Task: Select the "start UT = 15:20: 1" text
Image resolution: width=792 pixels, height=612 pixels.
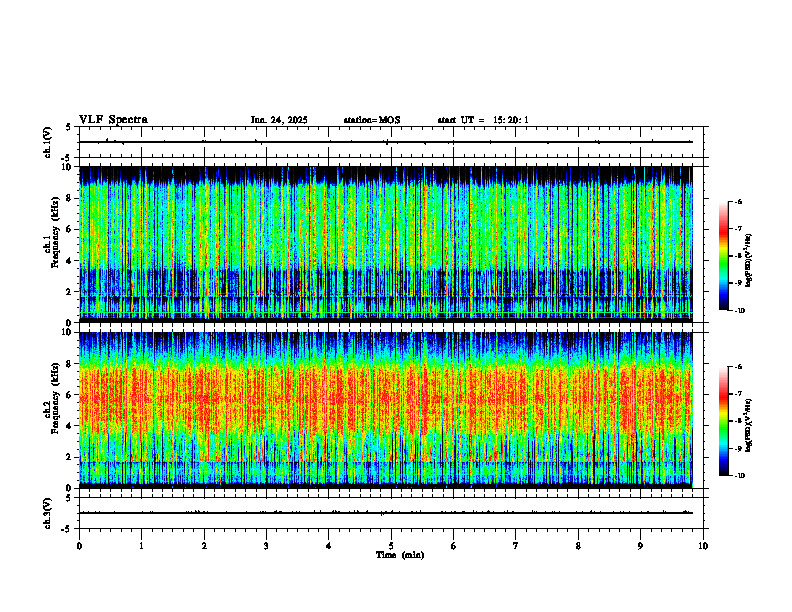Action: 483,120
